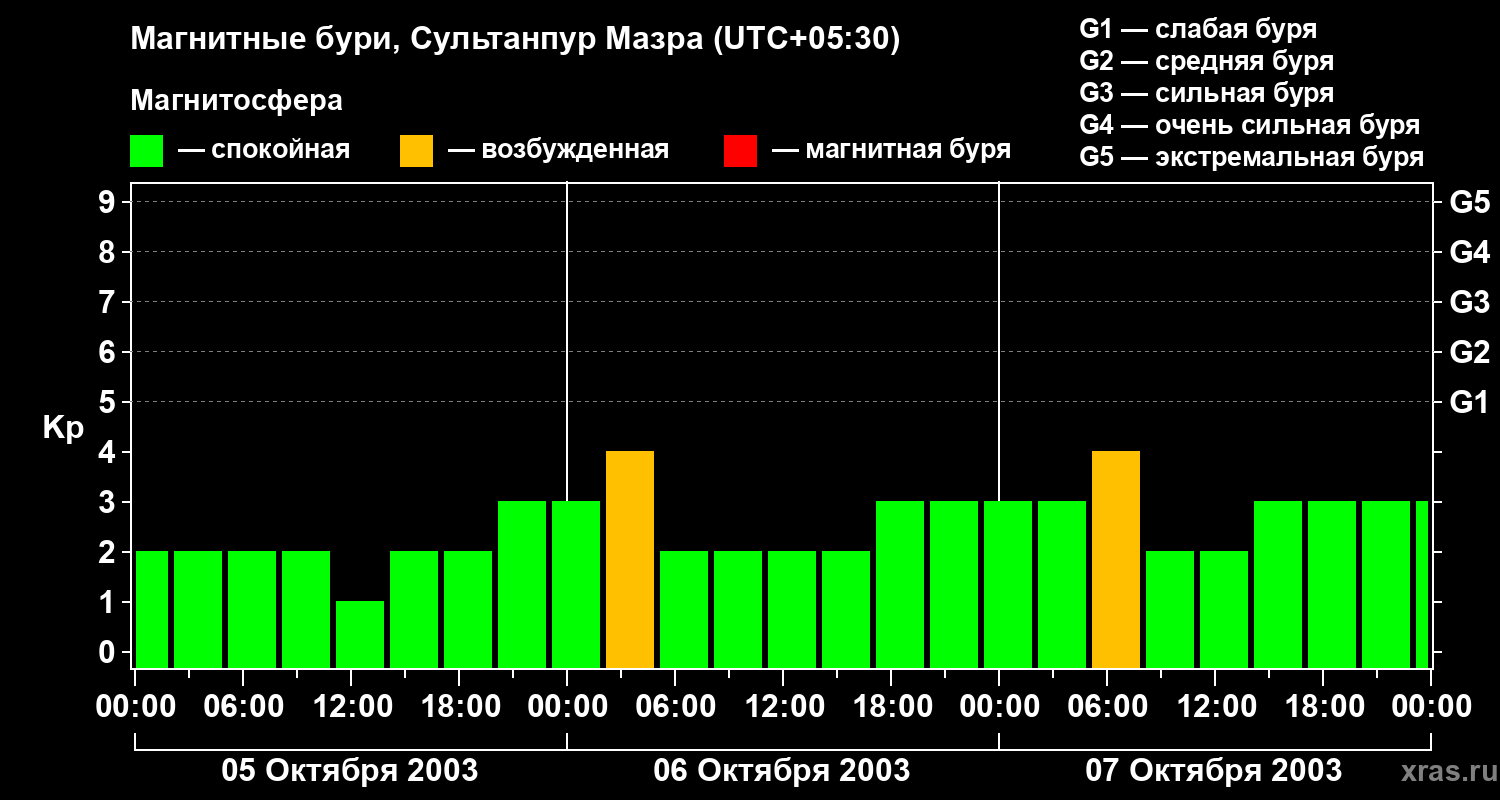Click the 'G5' label on the right axis
This screenshot has width=1500, height=800.
tap(1469, 202)
